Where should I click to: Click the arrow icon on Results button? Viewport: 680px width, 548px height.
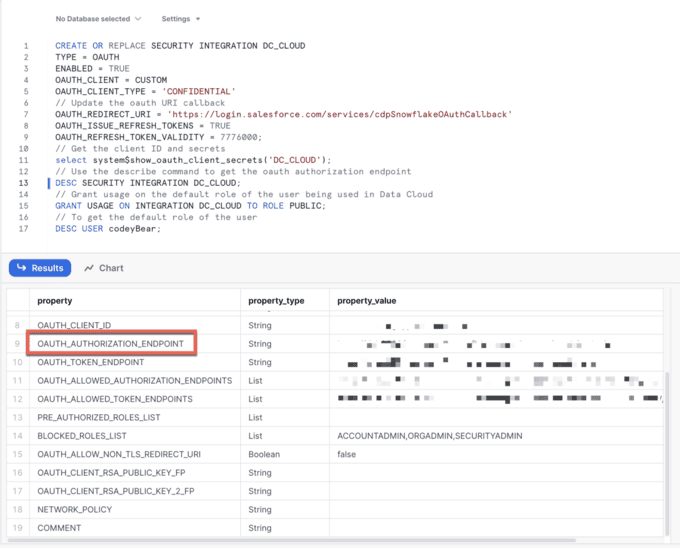22,268
